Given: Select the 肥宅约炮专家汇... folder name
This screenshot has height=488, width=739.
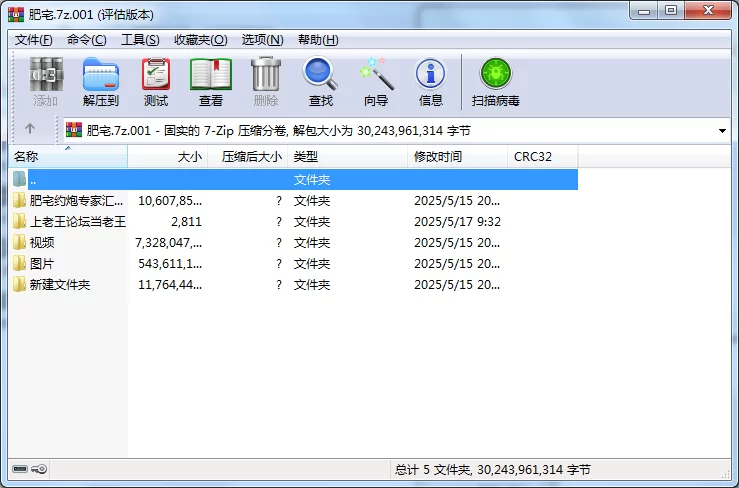Looking at the screenshot, I should 76,200.
